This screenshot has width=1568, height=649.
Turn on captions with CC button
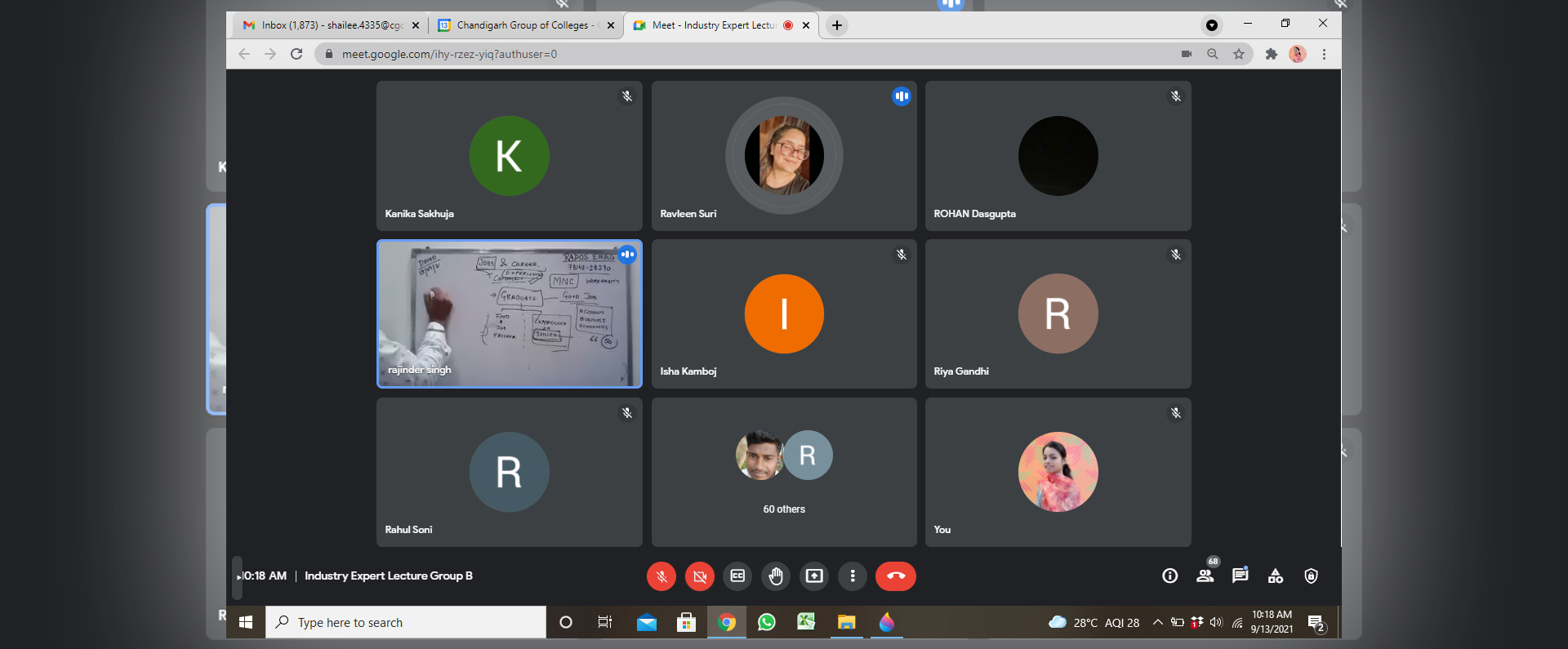737,576
